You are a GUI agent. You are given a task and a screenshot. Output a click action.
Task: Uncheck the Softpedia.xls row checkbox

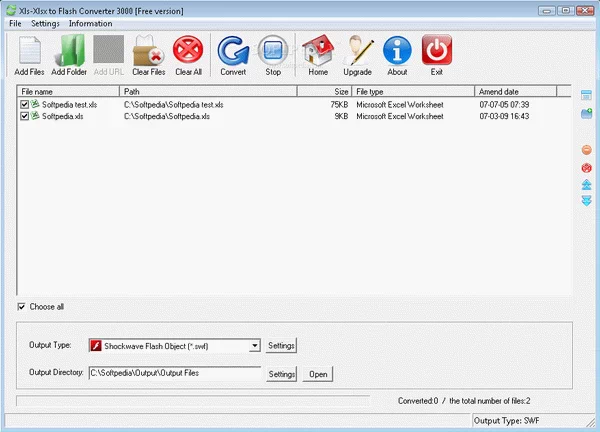pyautogui.click(x=24, y=116)
